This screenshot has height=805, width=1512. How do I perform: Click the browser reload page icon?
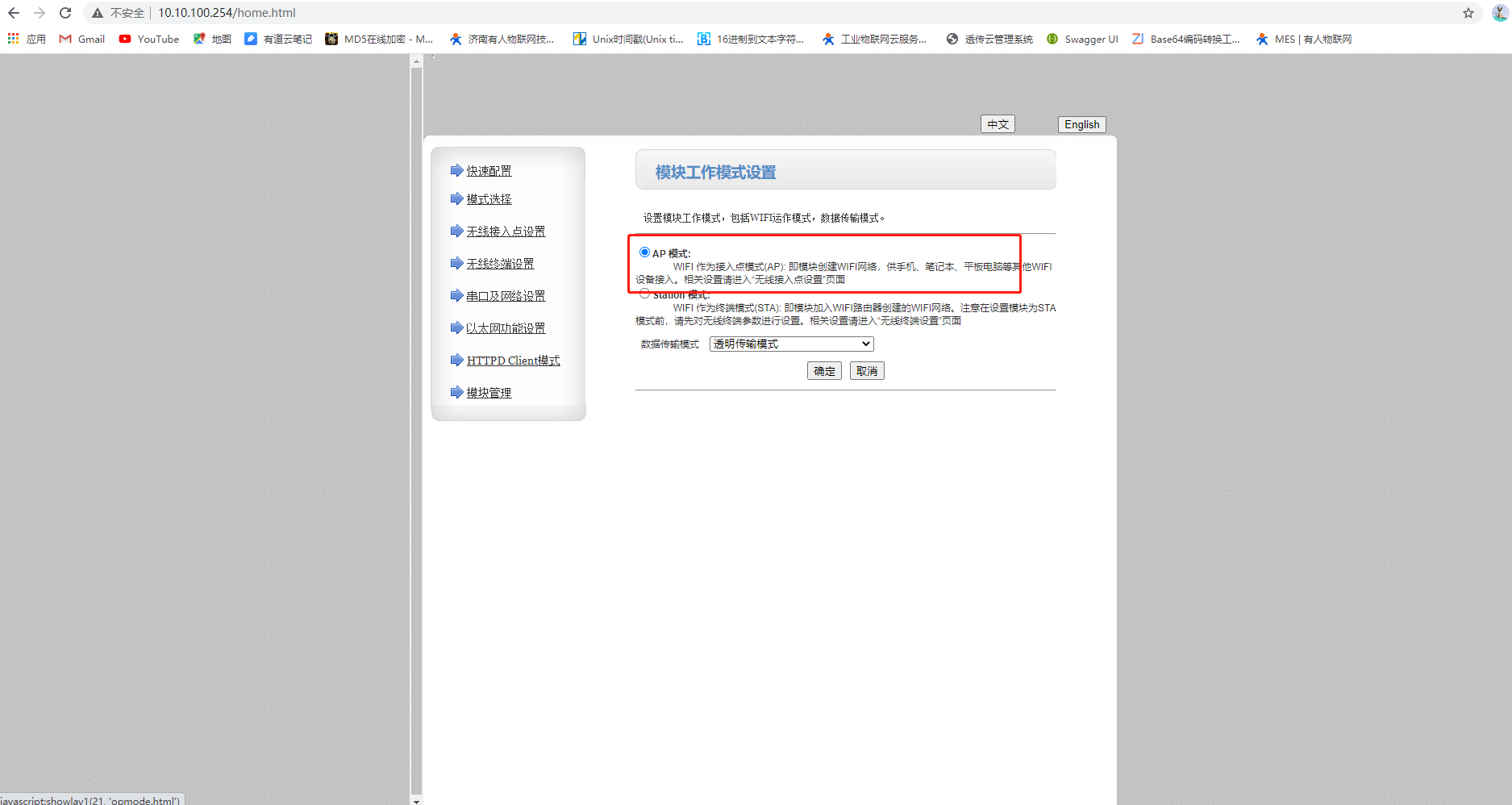tap(65, 13)
